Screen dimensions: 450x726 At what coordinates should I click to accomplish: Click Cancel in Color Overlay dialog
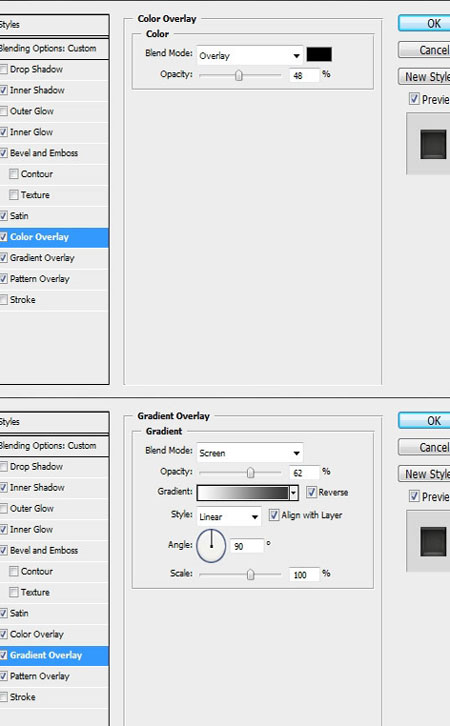(424, 50)
